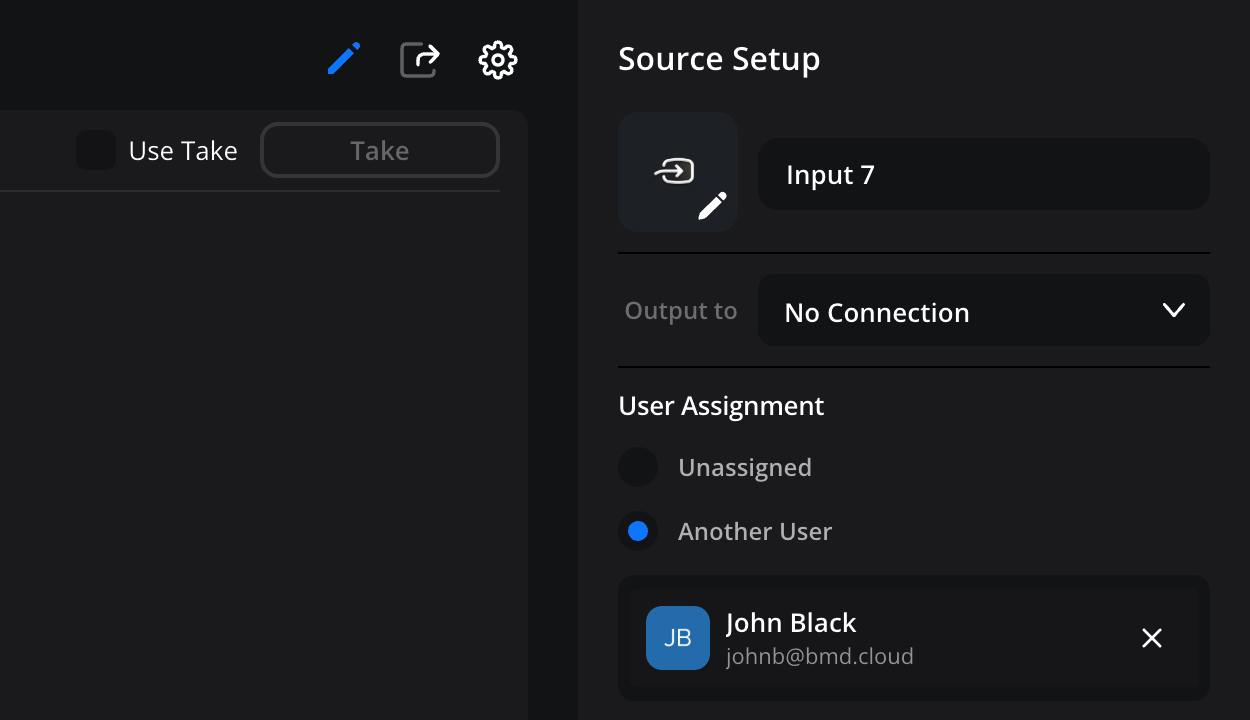
Task: Edit the Input 7 name field
Action: pos(984,174)
